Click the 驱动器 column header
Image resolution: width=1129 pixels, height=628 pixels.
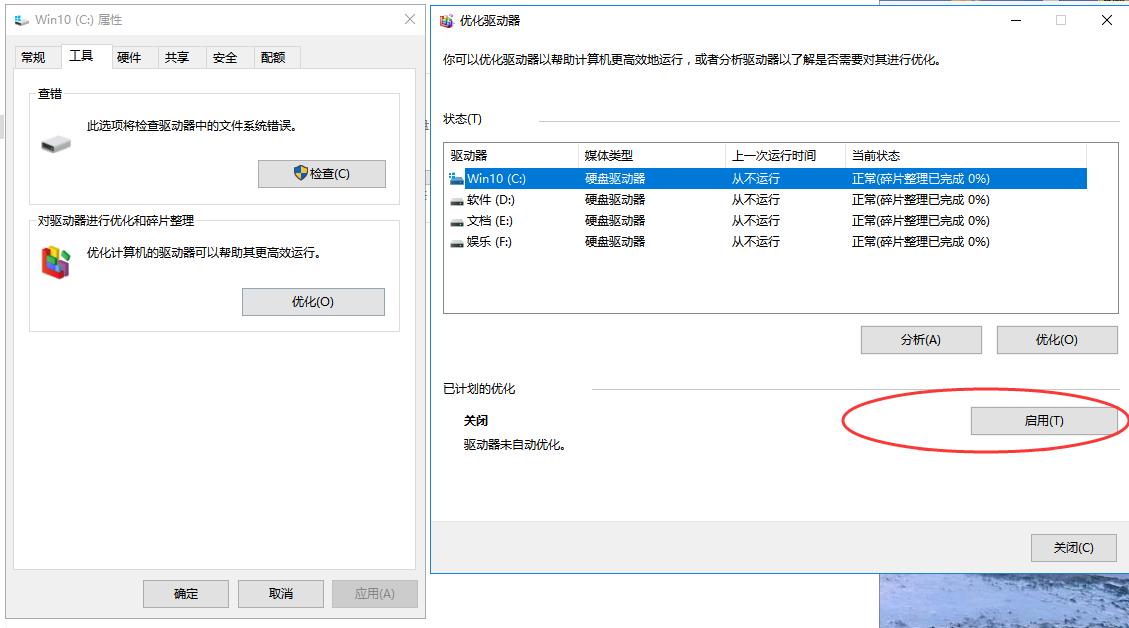511,156
